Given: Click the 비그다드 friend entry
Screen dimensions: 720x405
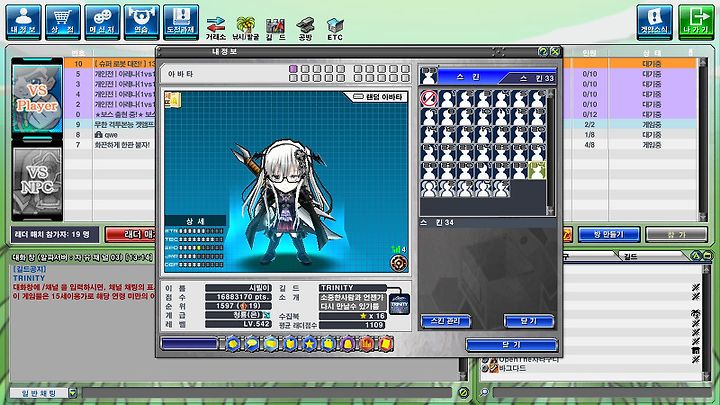Looking at the screenshot, I should click(512, 368).
